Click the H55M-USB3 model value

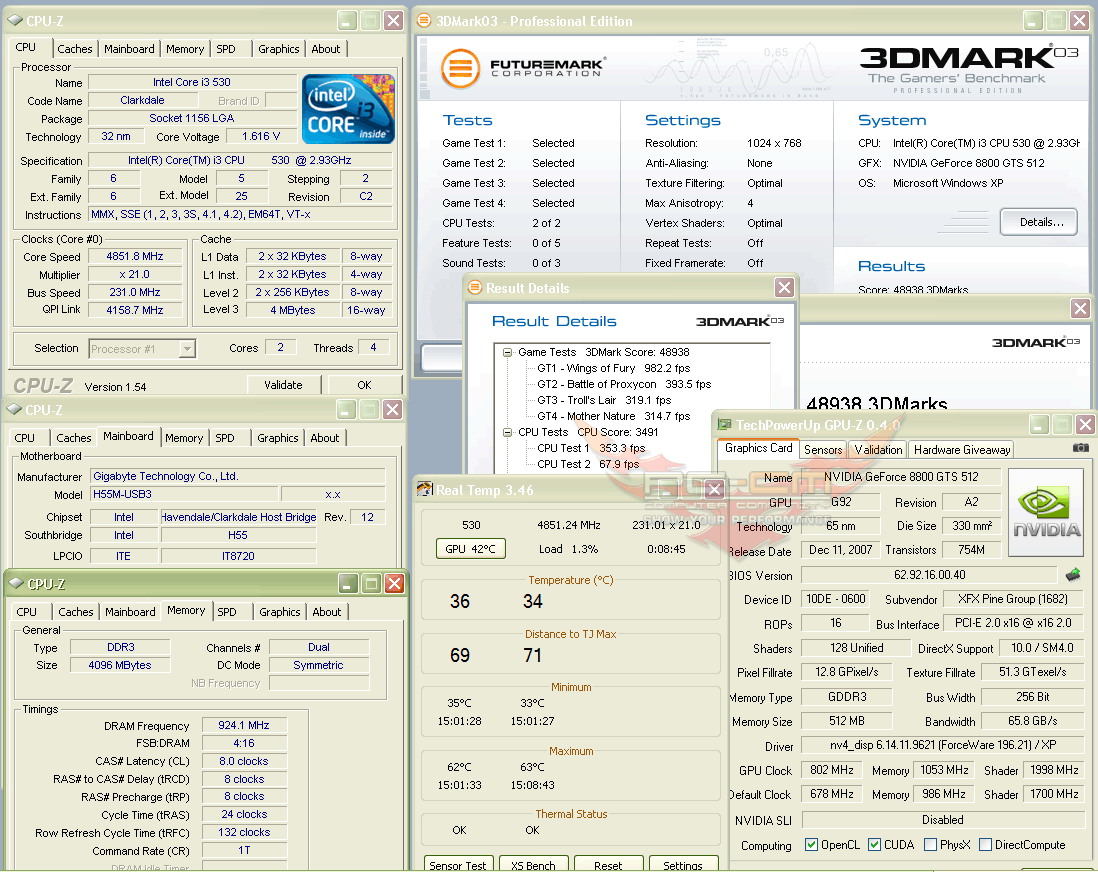point(184,494)
